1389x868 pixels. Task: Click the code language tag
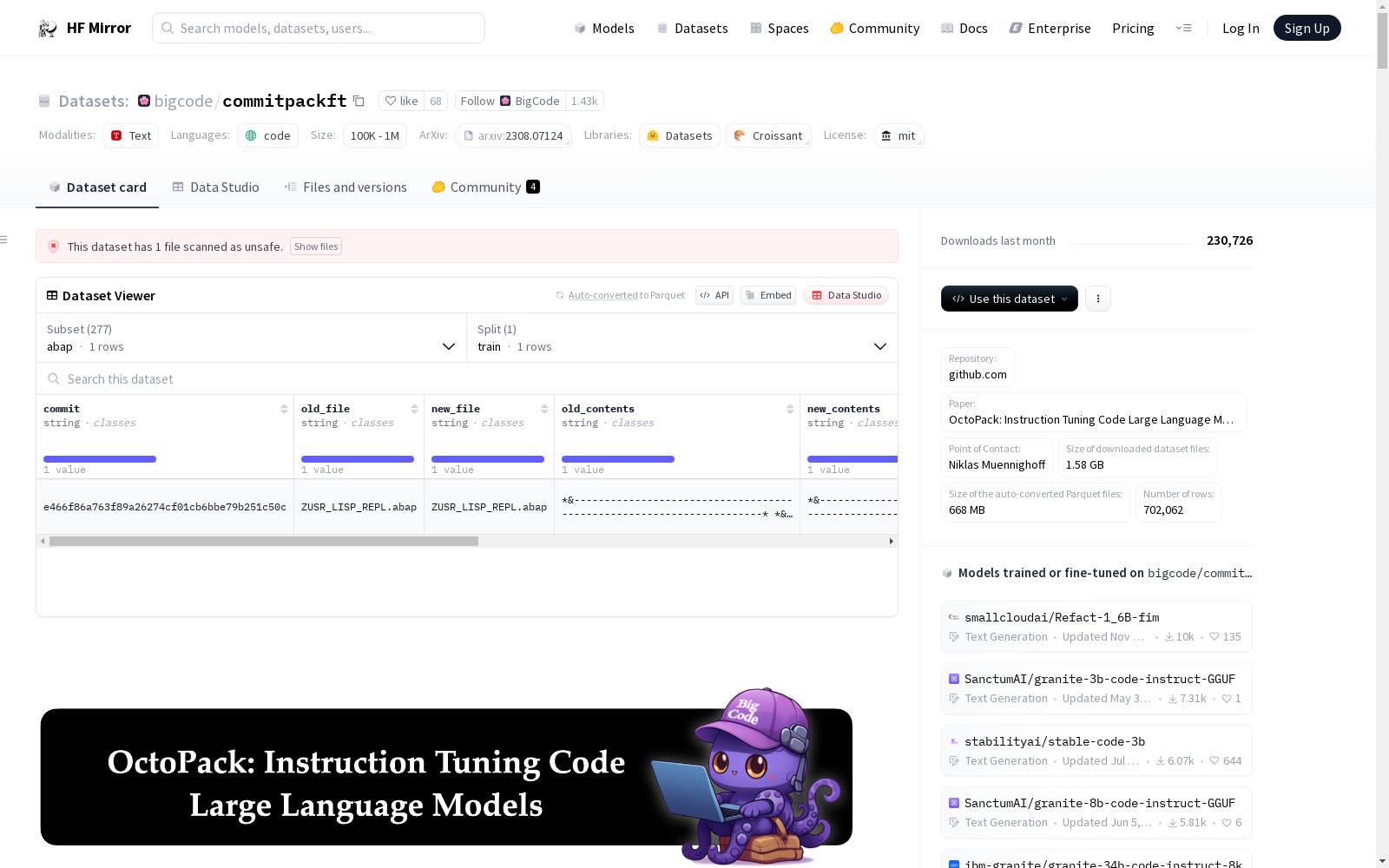268,135
